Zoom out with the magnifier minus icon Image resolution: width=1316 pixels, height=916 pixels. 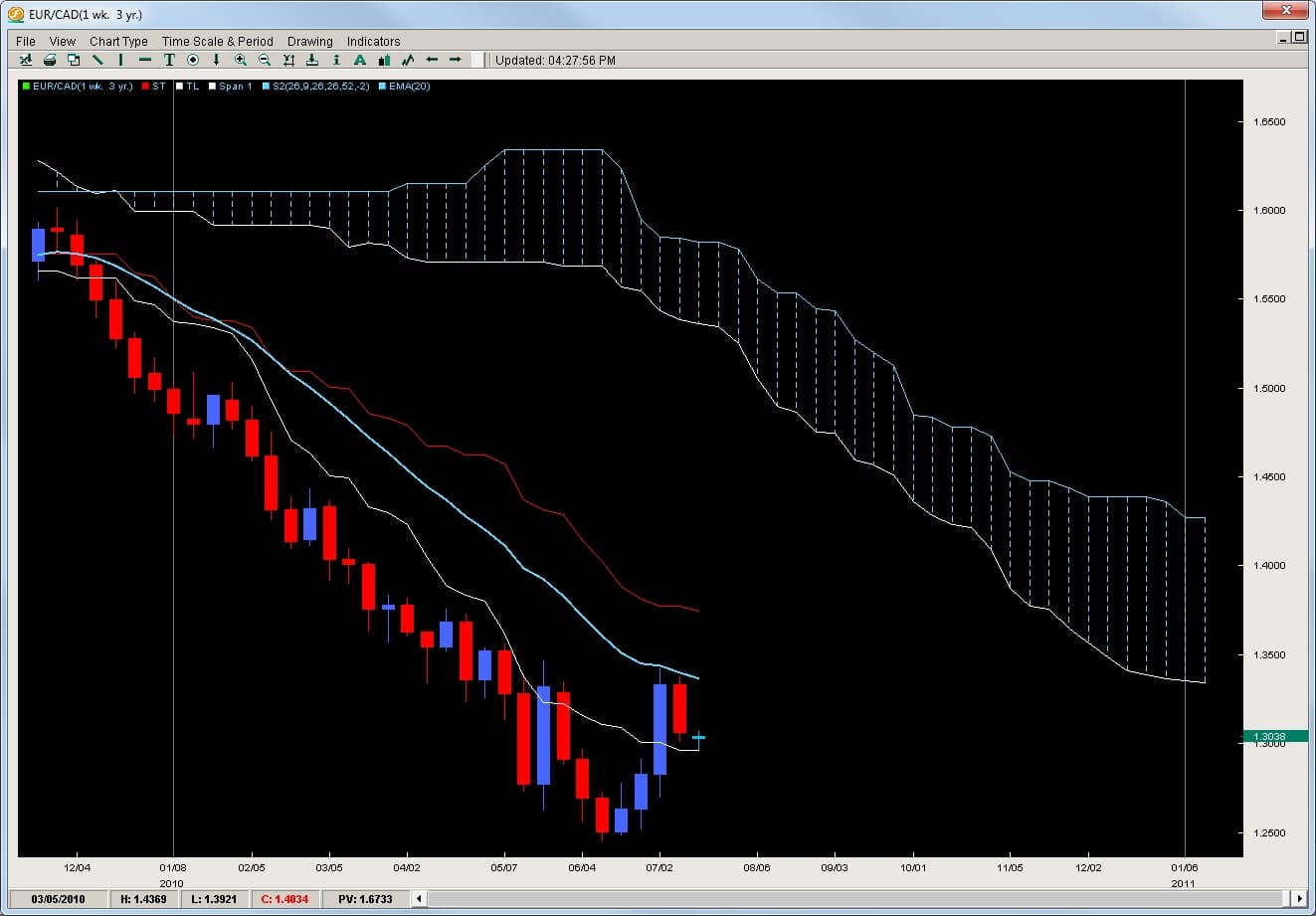tap(265, 60)
